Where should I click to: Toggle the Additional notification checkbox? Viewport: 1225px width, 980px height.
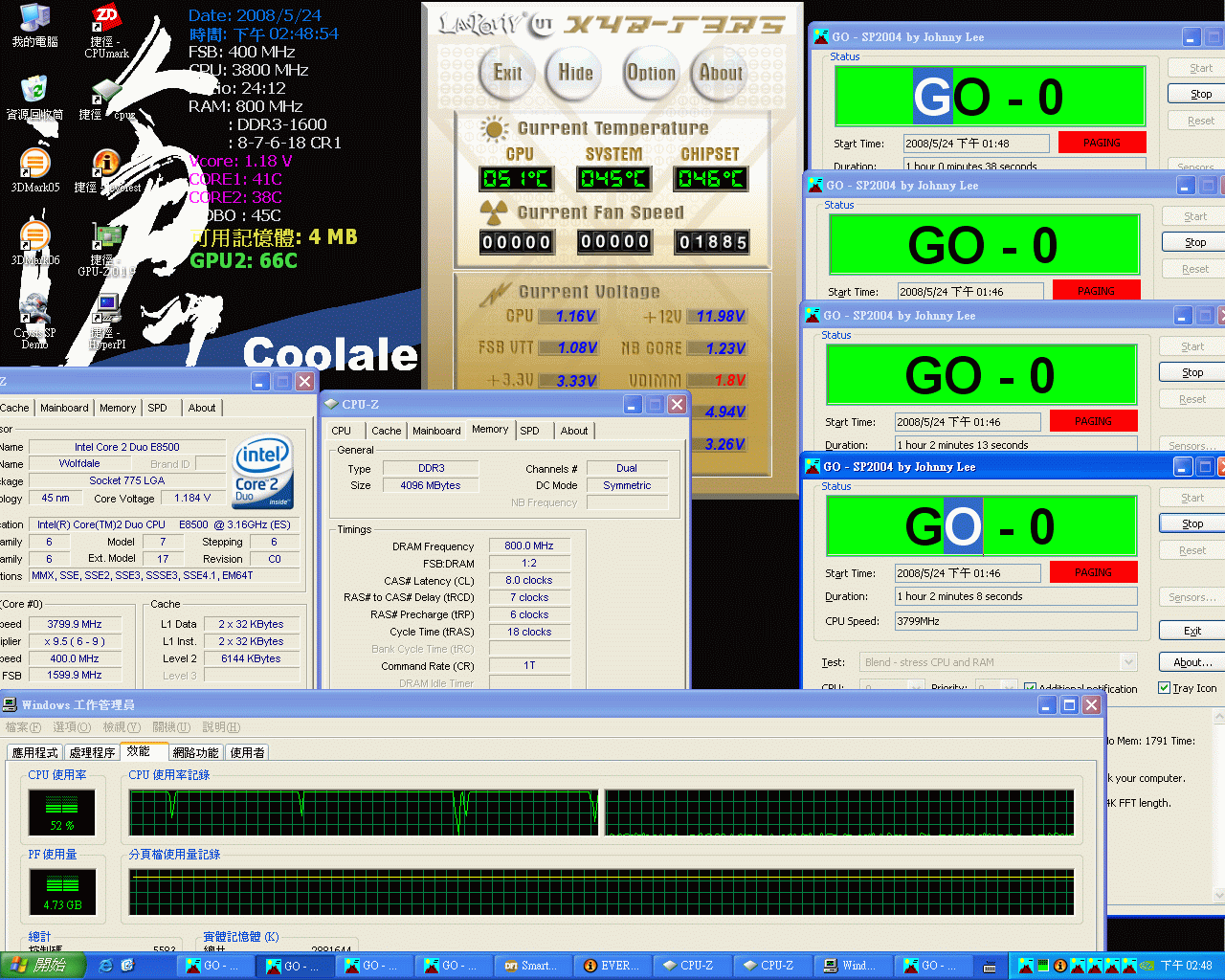[x=1030, y=688]
